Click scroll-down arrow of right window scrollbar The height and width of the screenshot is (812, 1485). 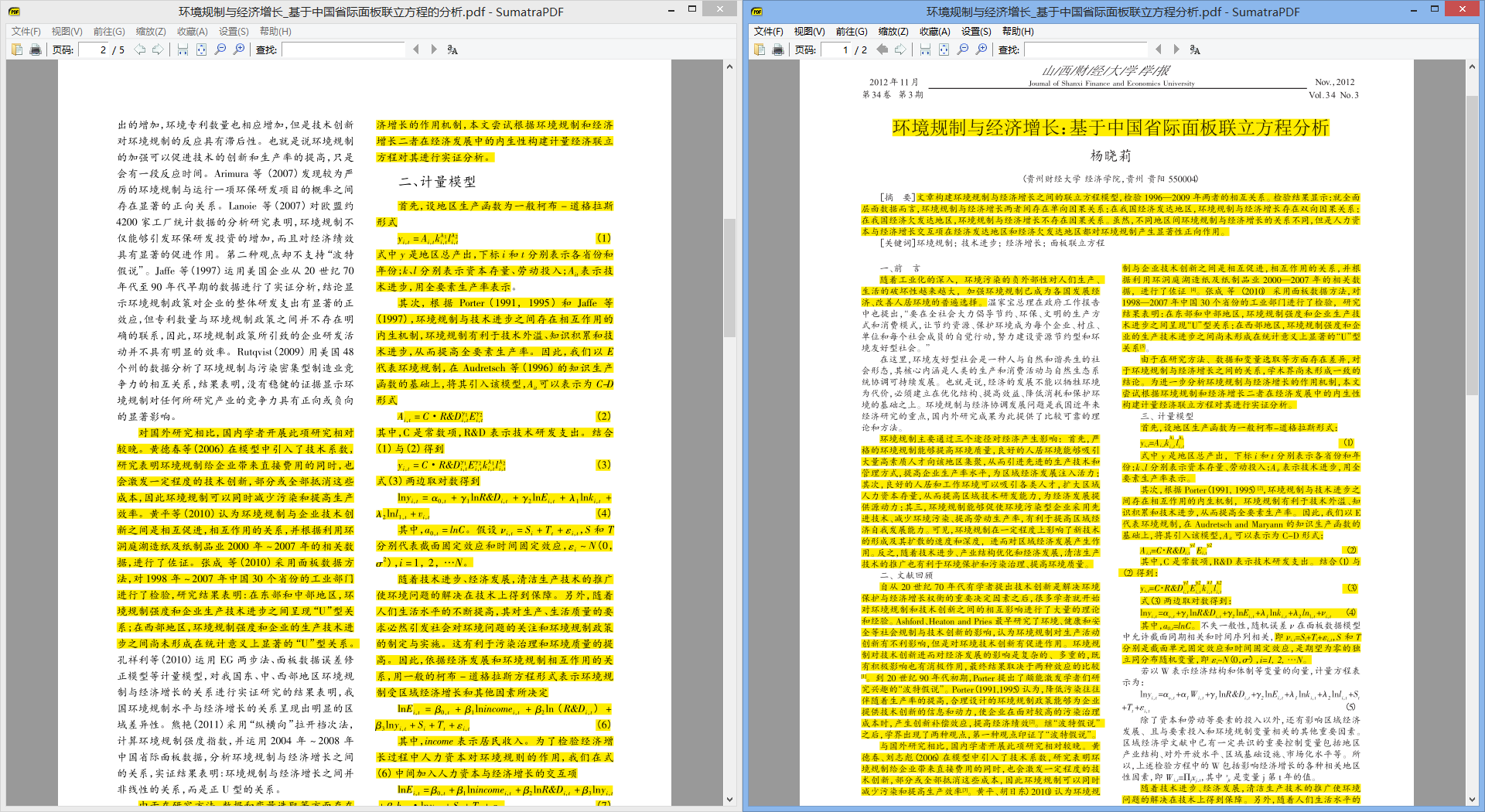(x=1472, y=800)
